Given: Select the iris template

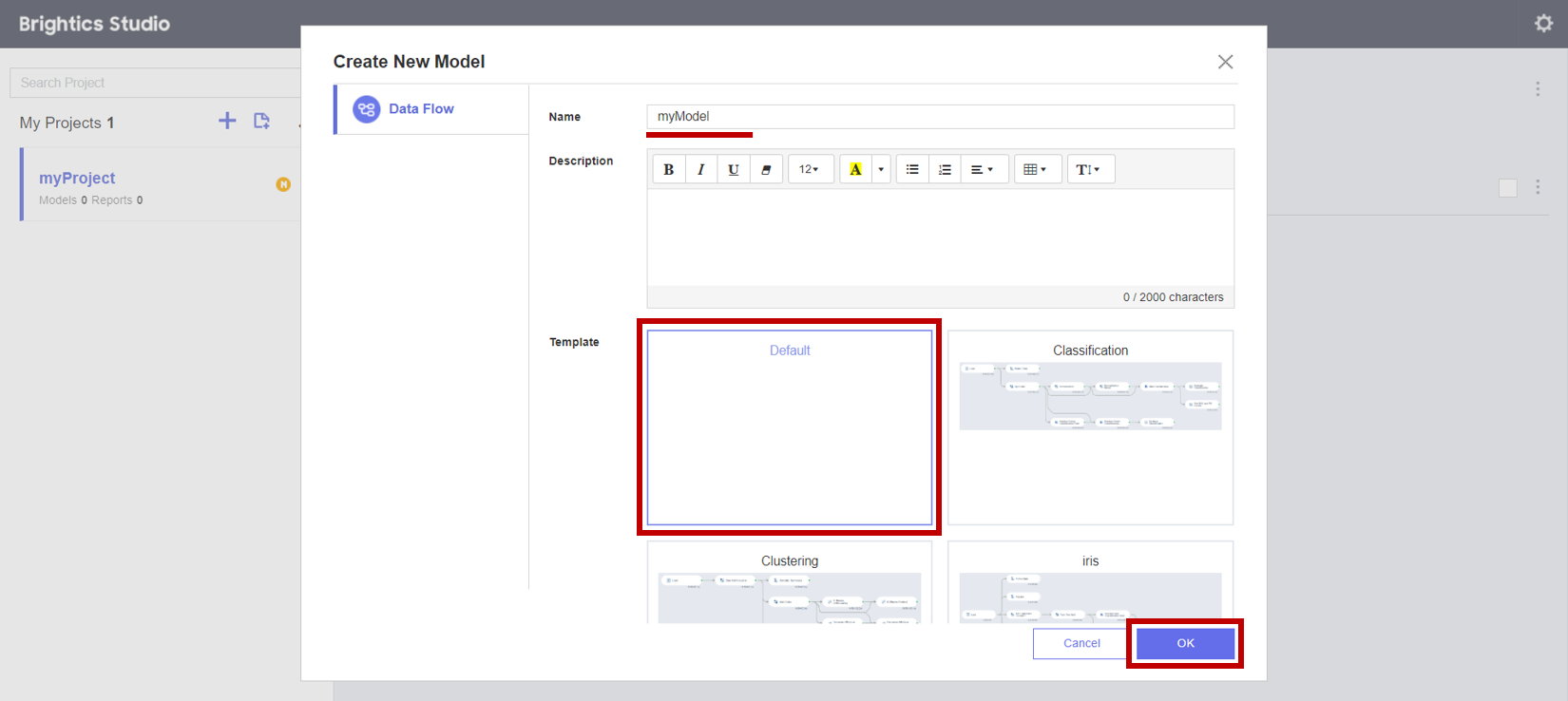Looking at the screenshot, I should coord(1090,582).
